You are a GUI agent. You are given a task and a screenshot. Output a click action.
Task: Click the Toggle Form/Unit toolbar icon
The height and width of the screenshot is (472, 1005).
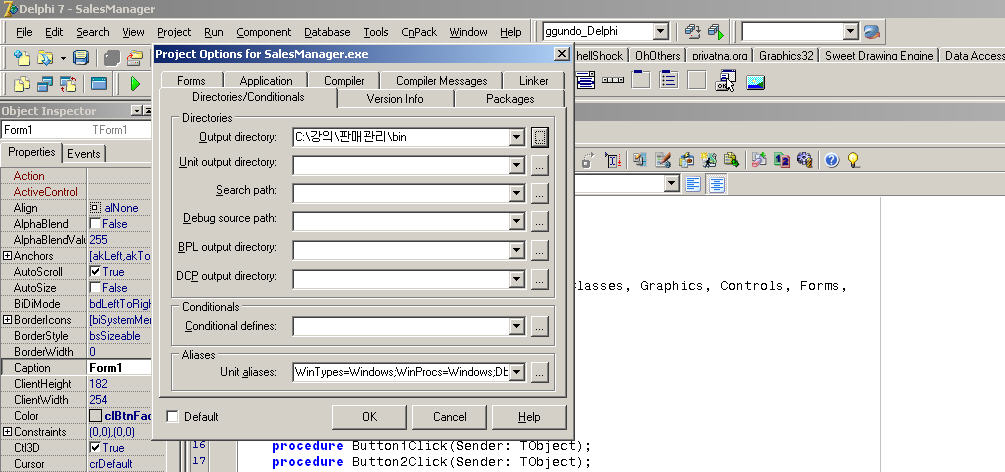tap(70, 83)
